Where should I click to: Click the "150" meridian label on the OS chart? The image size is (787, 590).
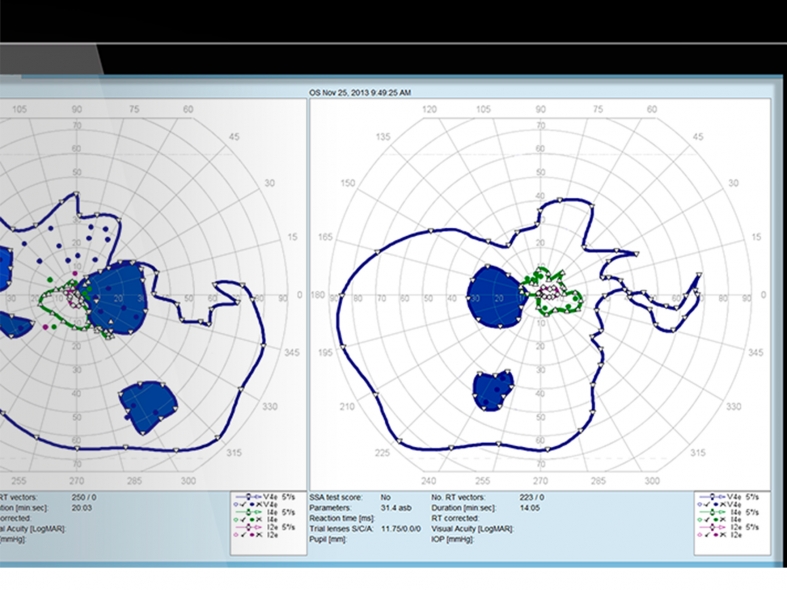tap(347, 183)
